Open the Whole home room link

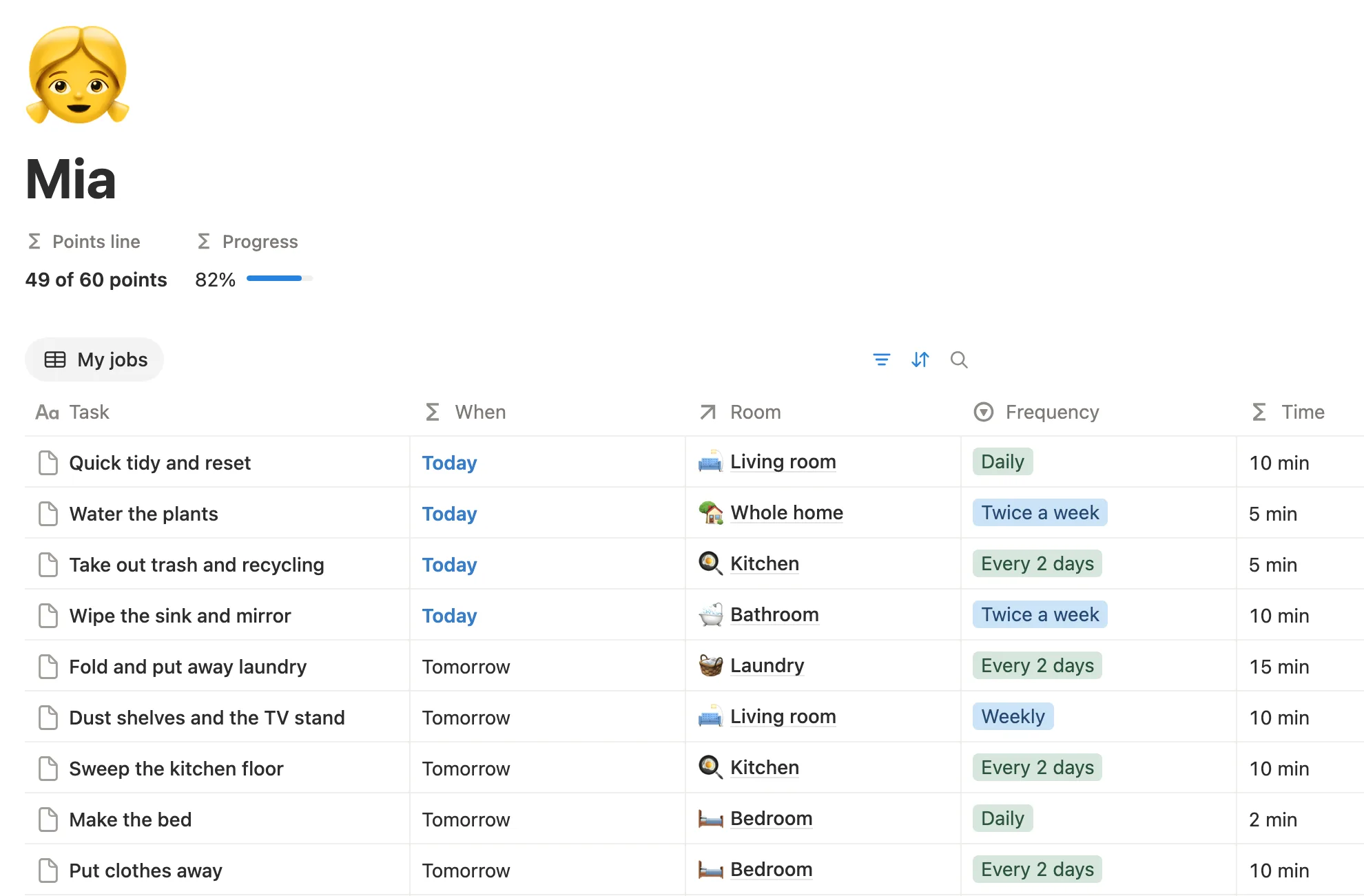click(787, 512)
